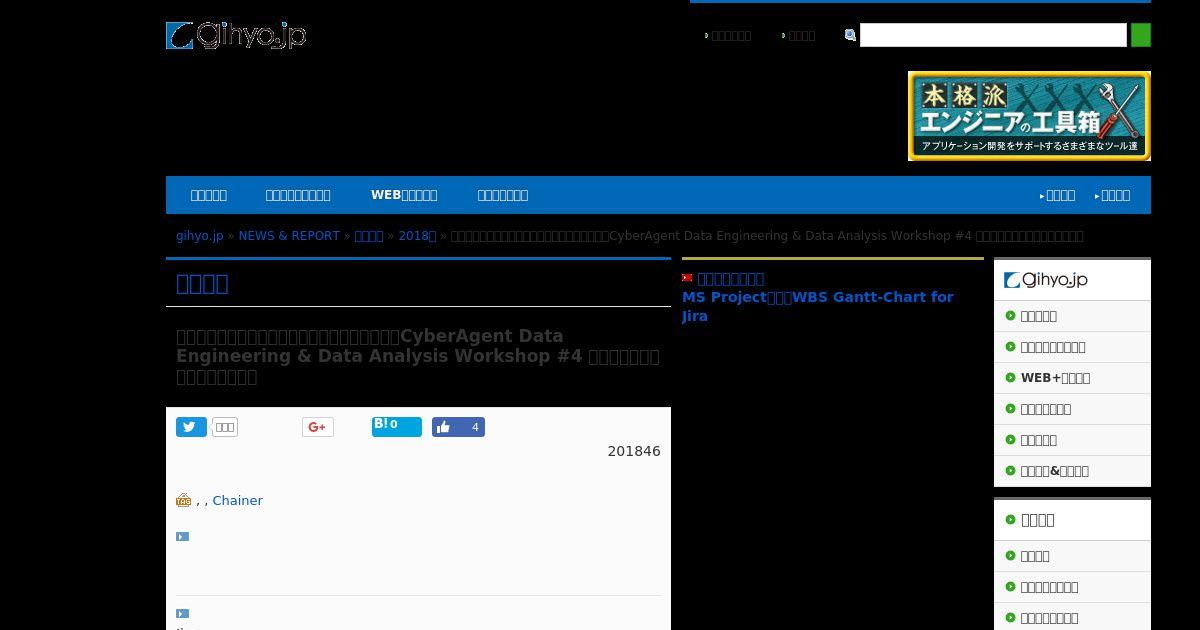Open the tweet count bubble beside Twitter button
Image resolution: width=1200 pixels, height=630 pixels.
tap(225, 427)
